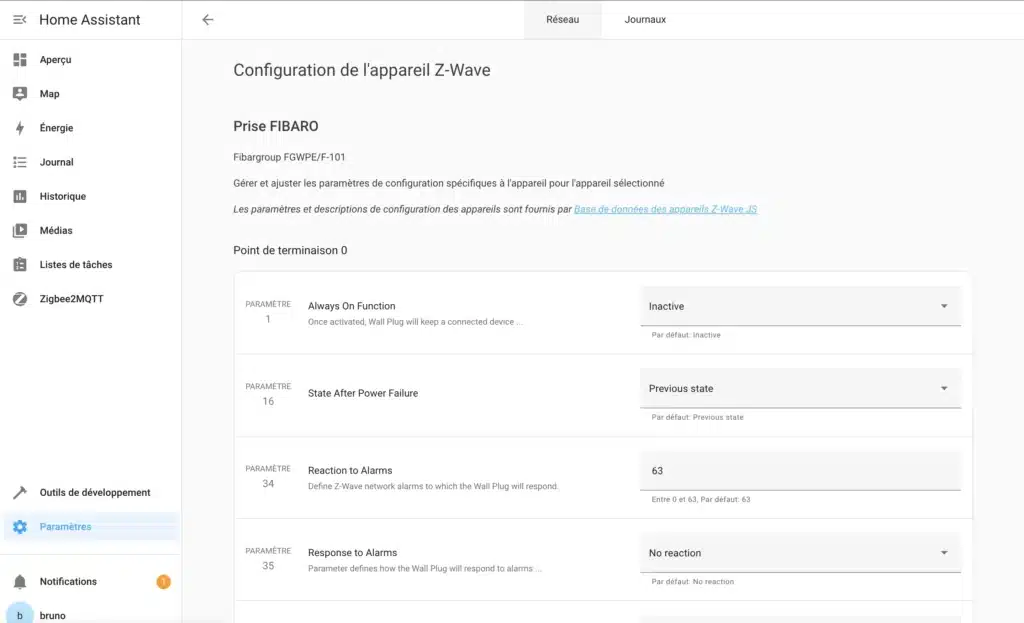Click the Configuration de l'appareil Z-Wave title

362,70
